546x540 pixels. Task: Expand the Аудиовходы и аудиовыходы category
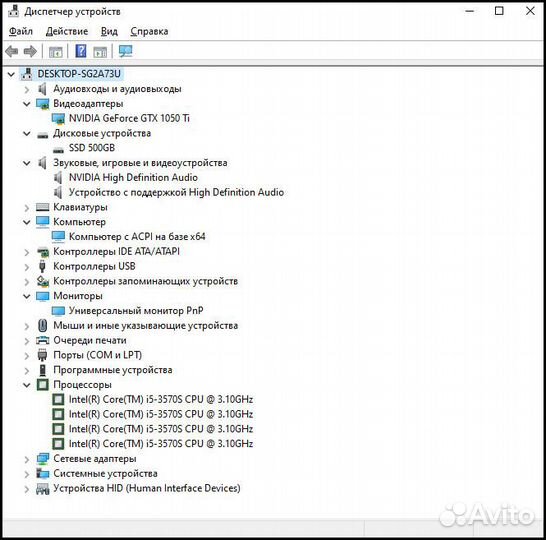click(x=26, y=89)
